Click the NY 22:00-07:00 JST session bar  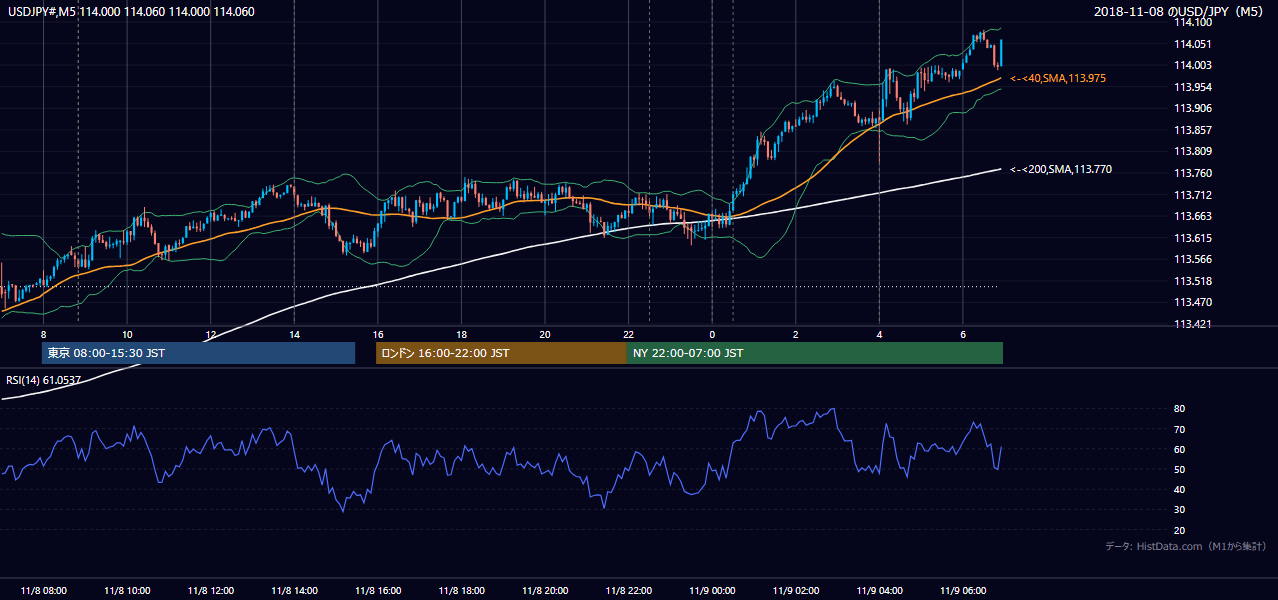[x=815, y=353]
